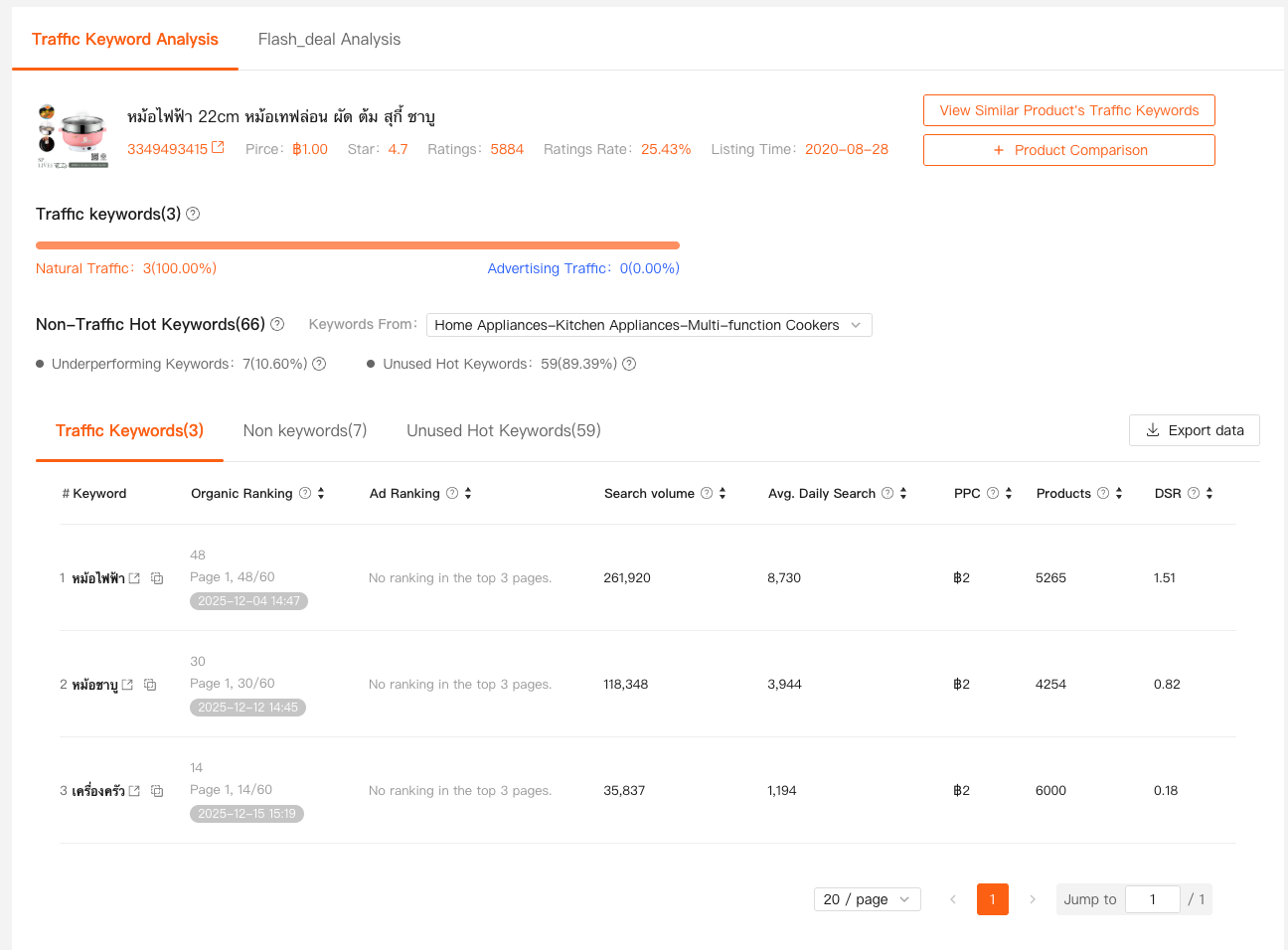Open external link icon beside product ID 3349493415

(218, 148)
